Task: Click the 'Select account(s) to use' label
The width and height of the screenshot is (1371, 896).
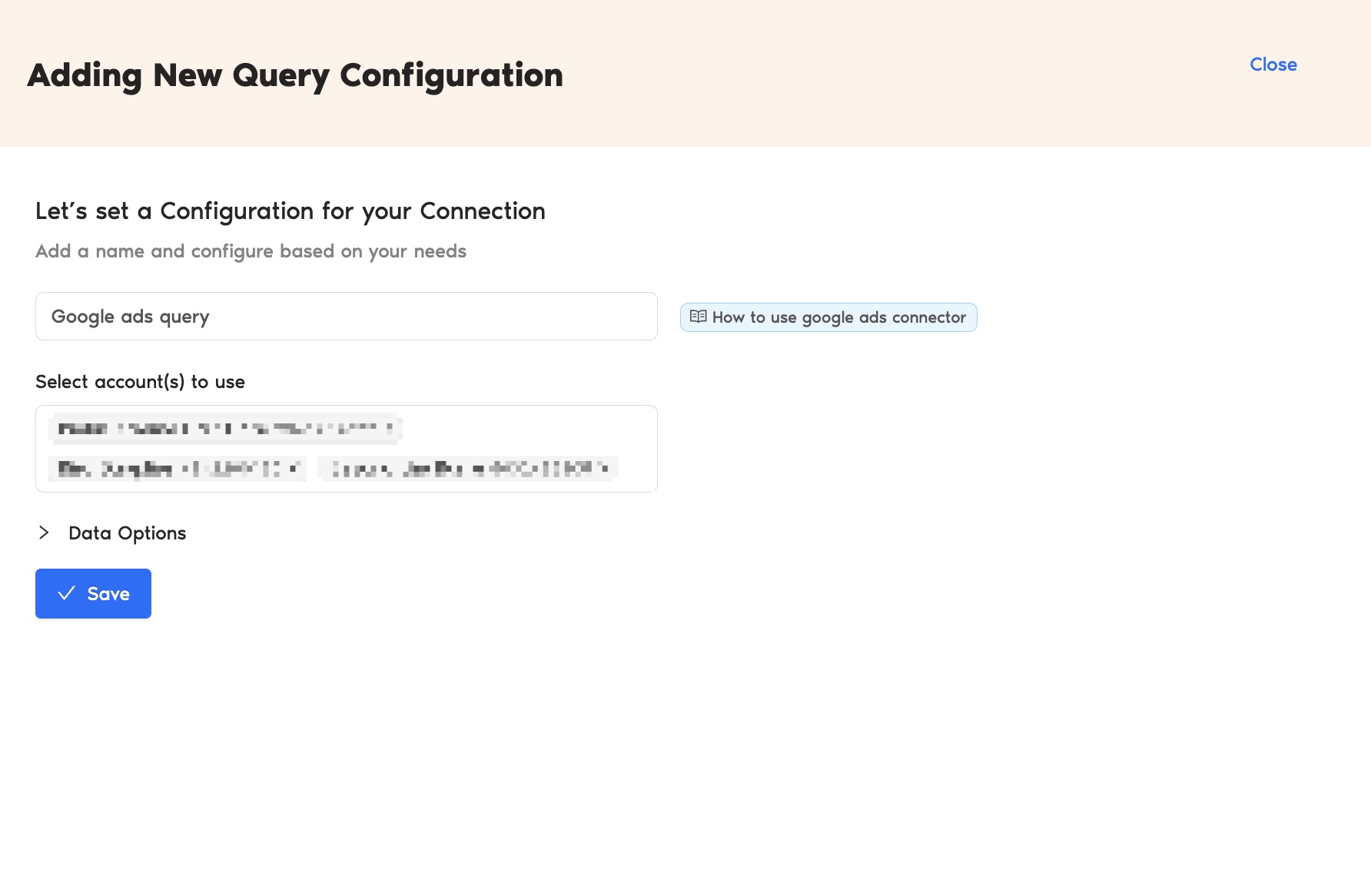Action: point(140,382)
